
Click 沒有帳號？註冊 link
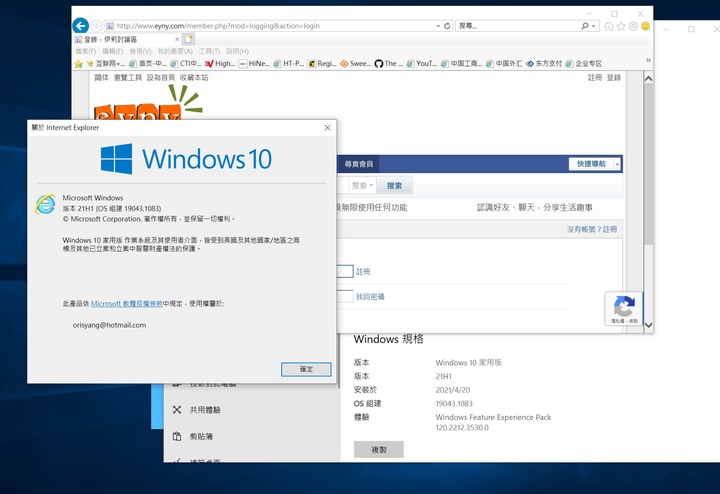click(x=592, y=229)
